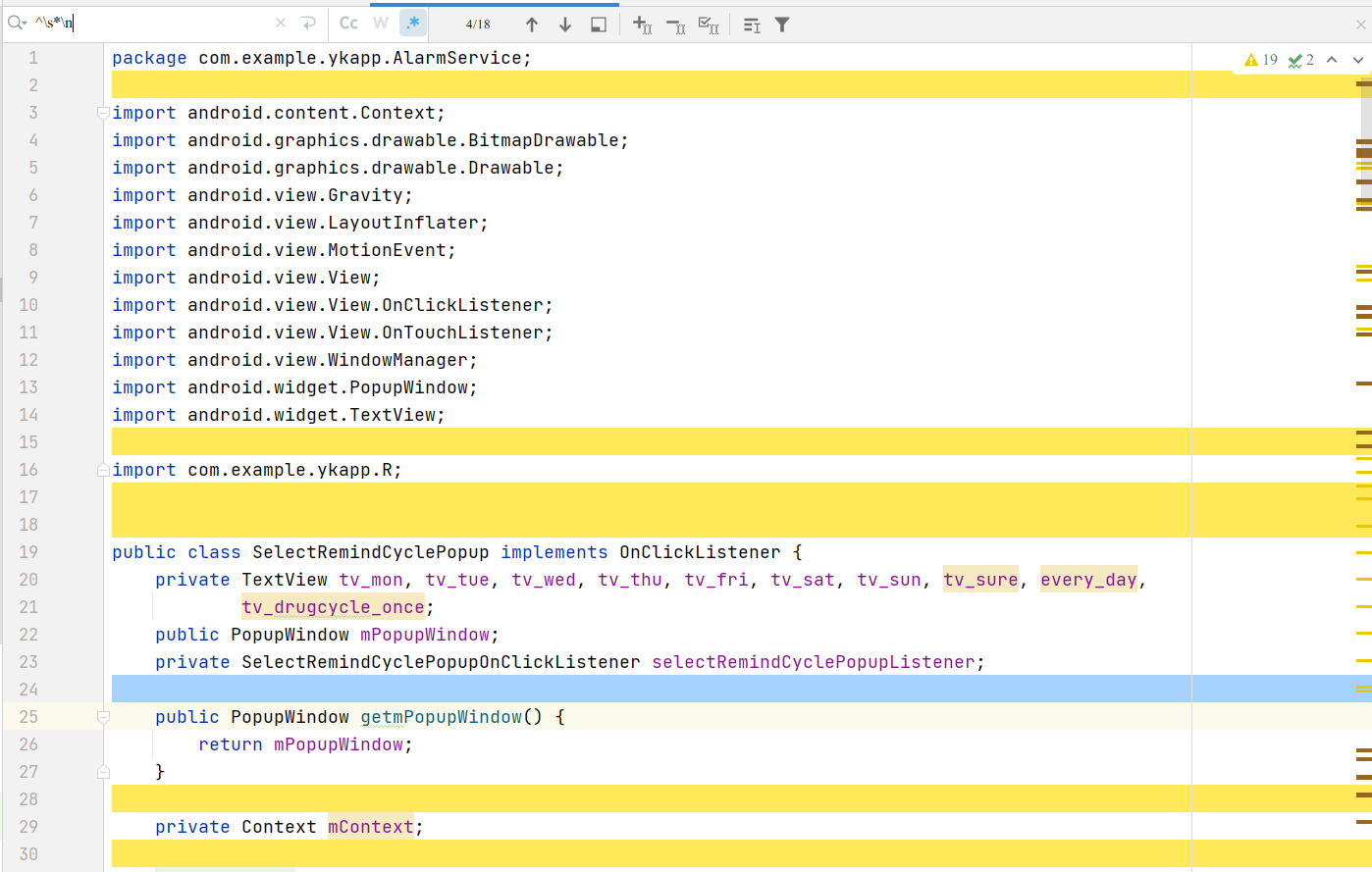Collapse the imports block at line 3
This screenshot has width=1372, height=872.
103,113
